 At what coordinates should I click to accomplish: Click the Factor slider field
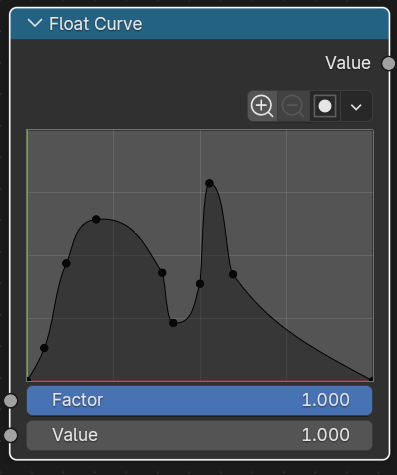click(x=199, y=400)
